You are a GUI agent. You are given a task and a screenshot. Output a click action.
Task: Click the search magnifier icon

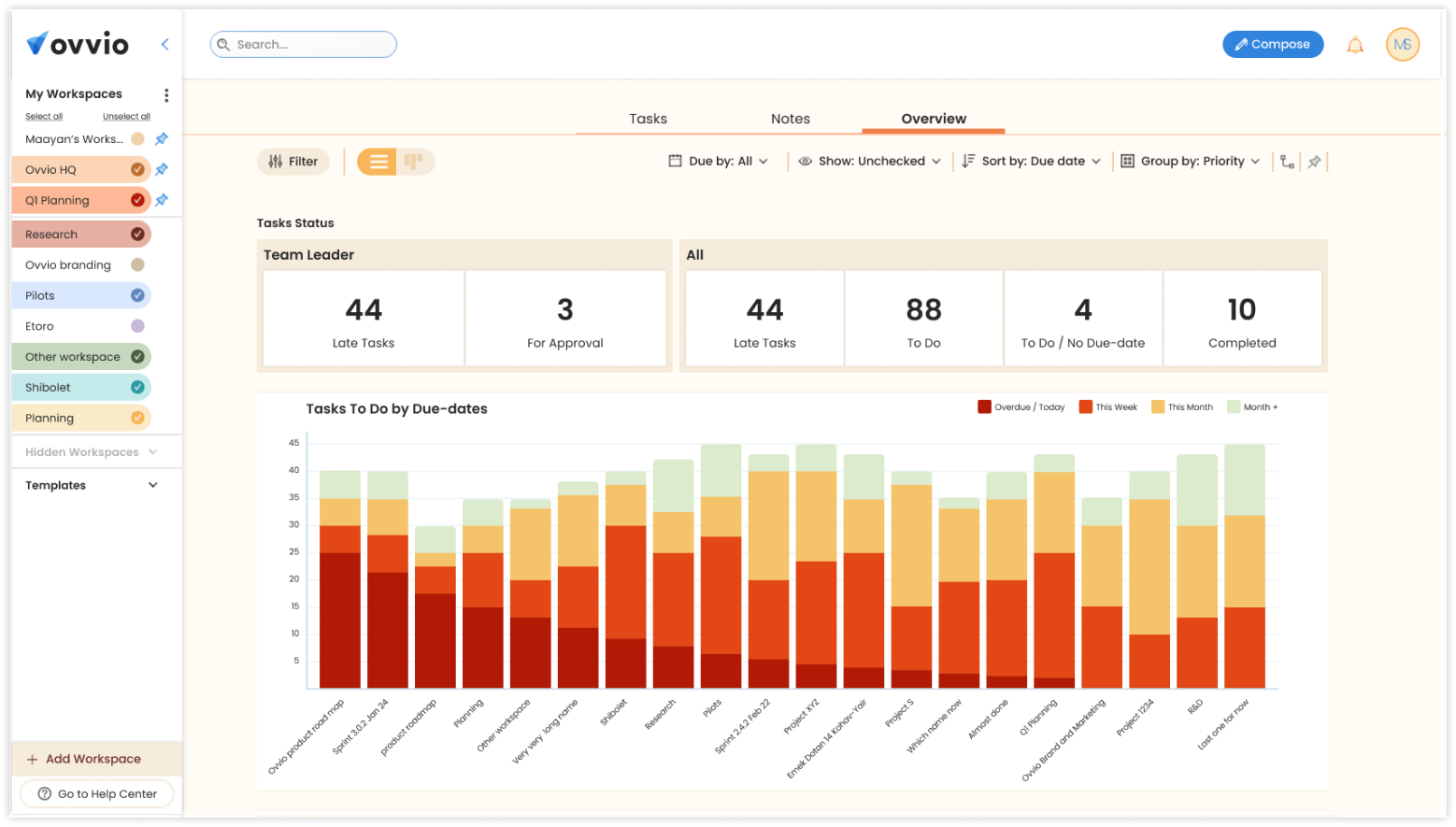coord(223,44)
